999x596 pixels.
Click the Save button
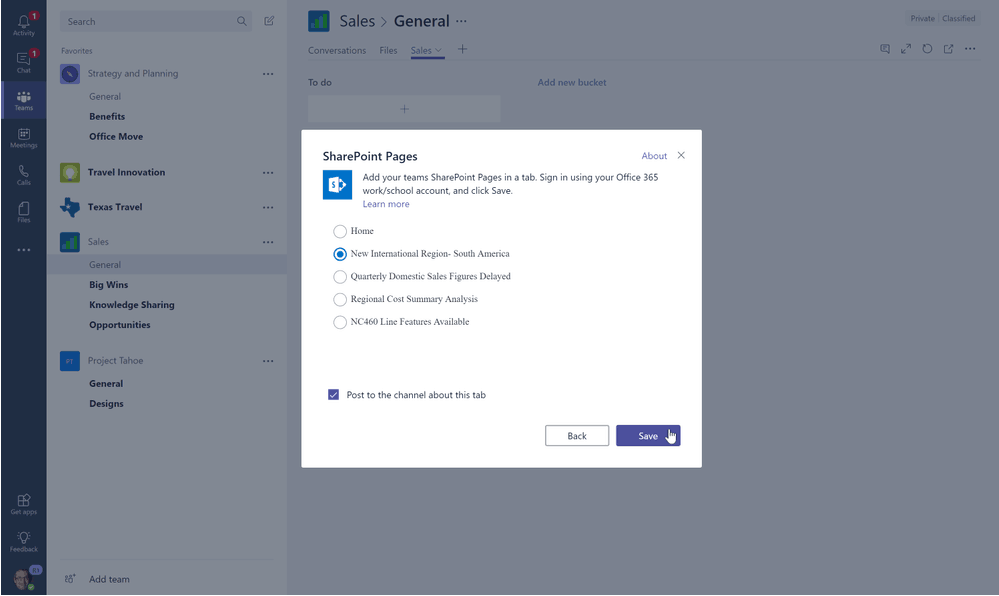coord(648,436)
